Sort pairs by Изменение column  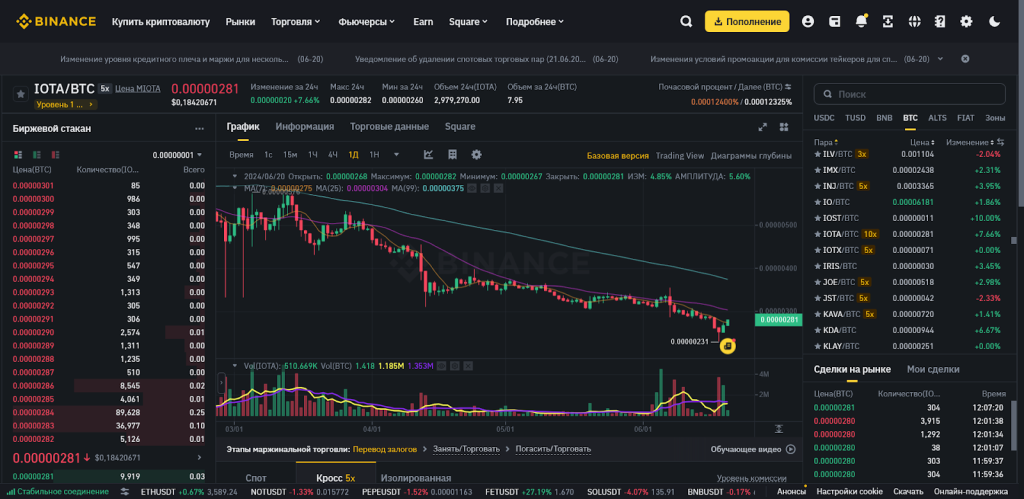click(969, 142)
